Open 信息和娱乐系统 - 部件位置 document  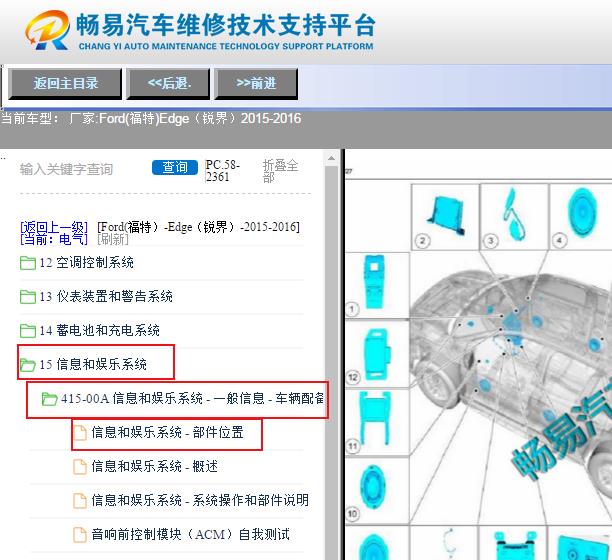point(167,432)
